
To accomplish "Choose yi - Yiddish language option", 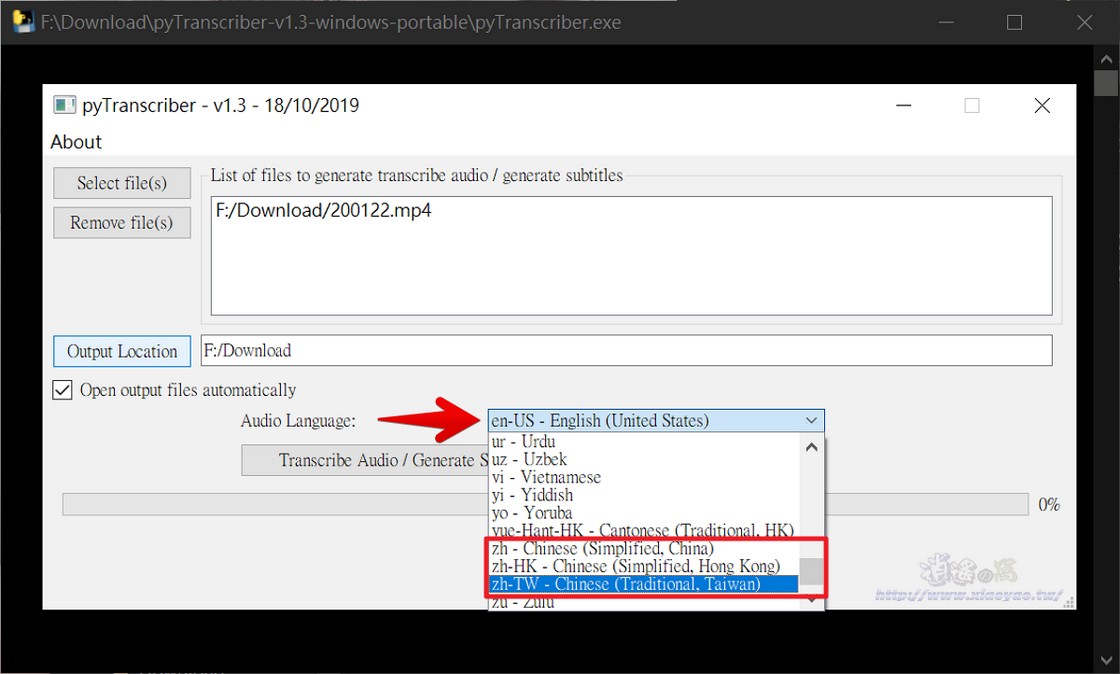I will (644, 495).
